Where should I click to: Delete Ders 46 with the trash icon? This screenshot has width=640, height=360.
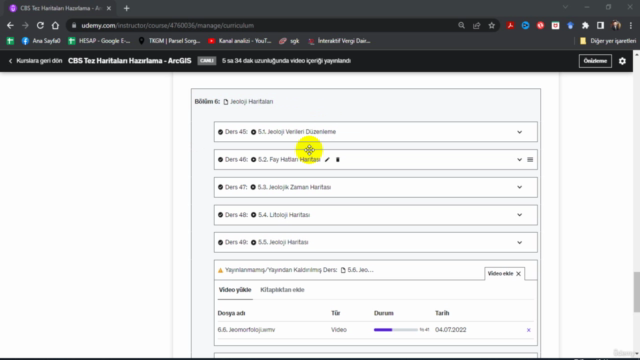point(338,160)
